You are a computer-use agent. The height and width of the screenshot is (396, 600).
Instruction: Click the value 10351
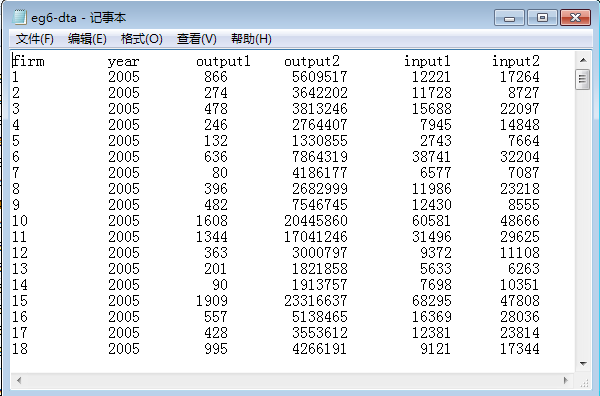[x=520, y=285]
